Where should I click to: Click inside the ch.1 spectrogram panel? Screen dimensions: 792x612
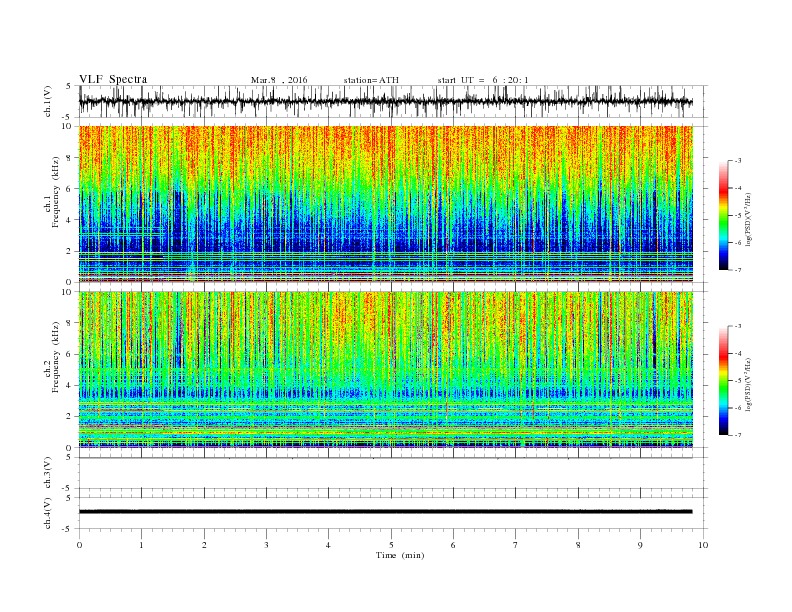tap(385, 204)
